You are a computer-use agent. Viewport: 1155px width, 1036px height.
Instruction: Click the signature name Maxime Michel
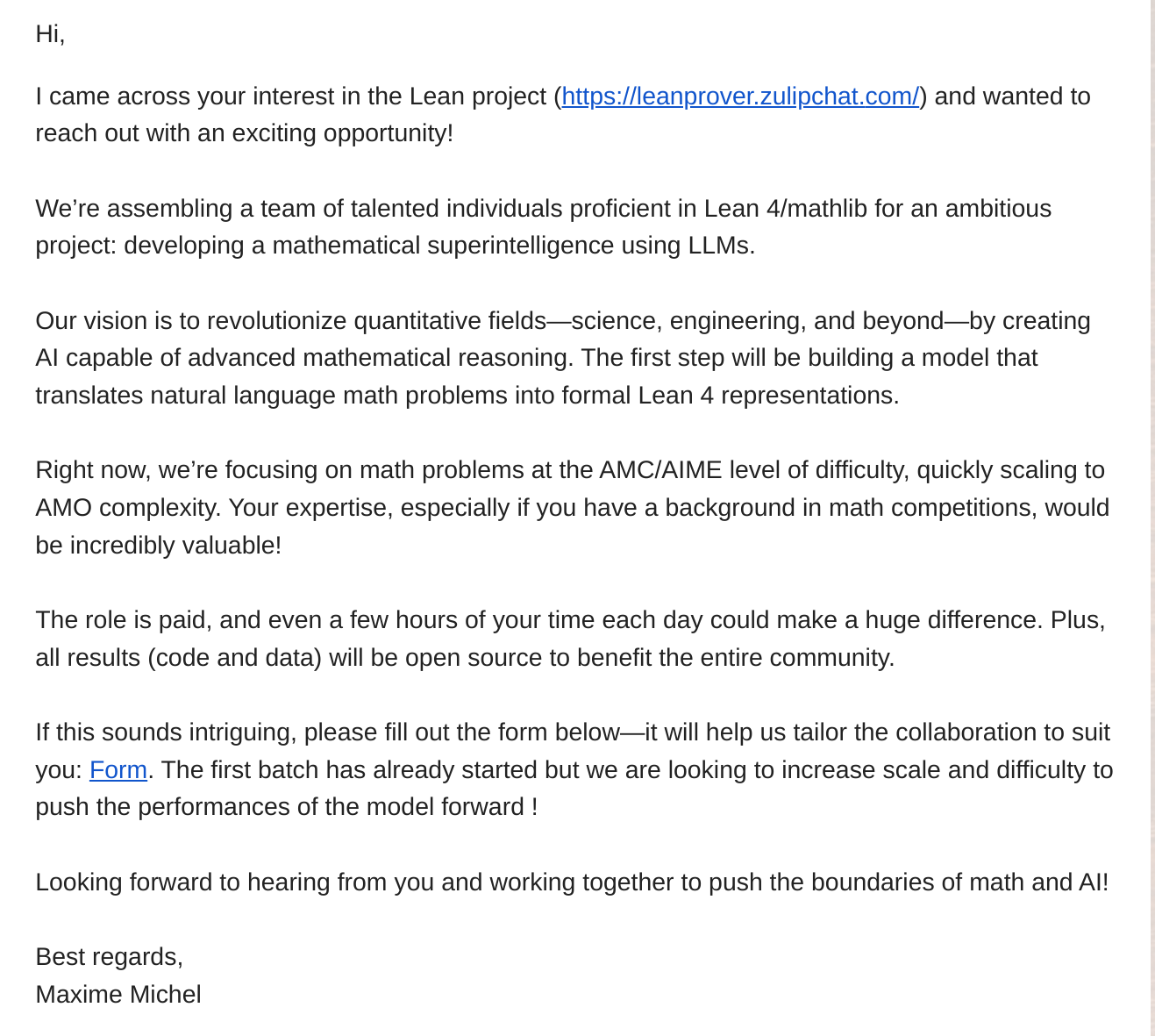(118, 994)
